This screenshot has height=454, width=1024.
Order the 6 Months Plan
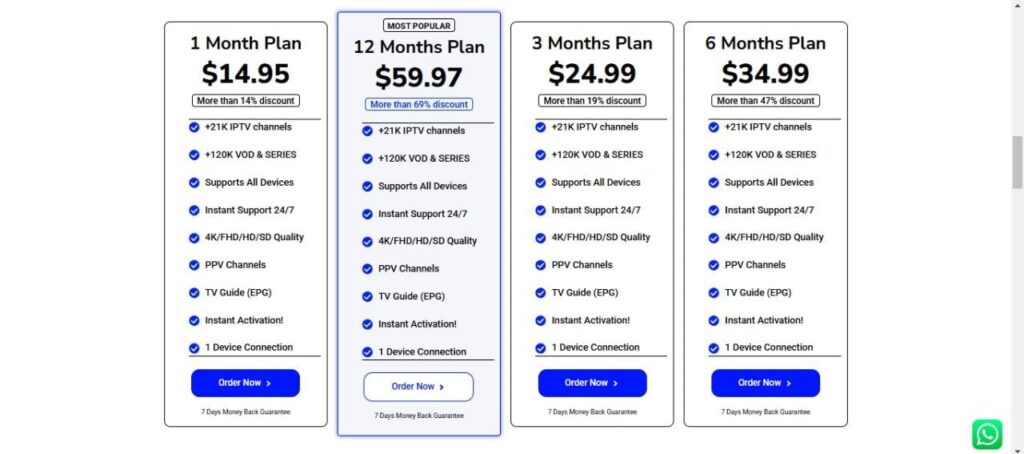pos(765,383)
